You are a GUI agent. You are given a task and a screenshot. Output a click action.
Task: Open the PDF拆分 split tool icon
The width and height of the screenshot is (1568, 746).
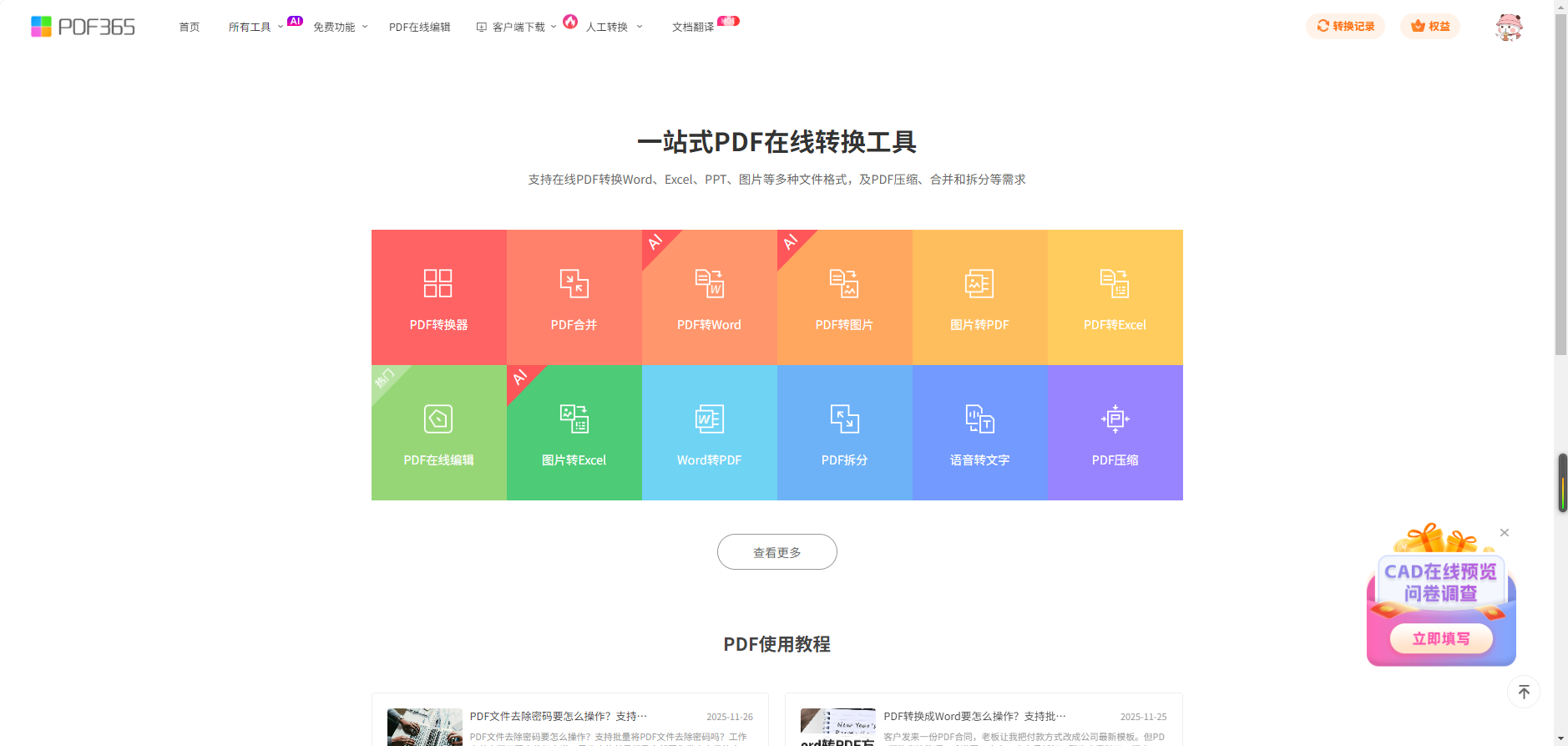point(844,419)
